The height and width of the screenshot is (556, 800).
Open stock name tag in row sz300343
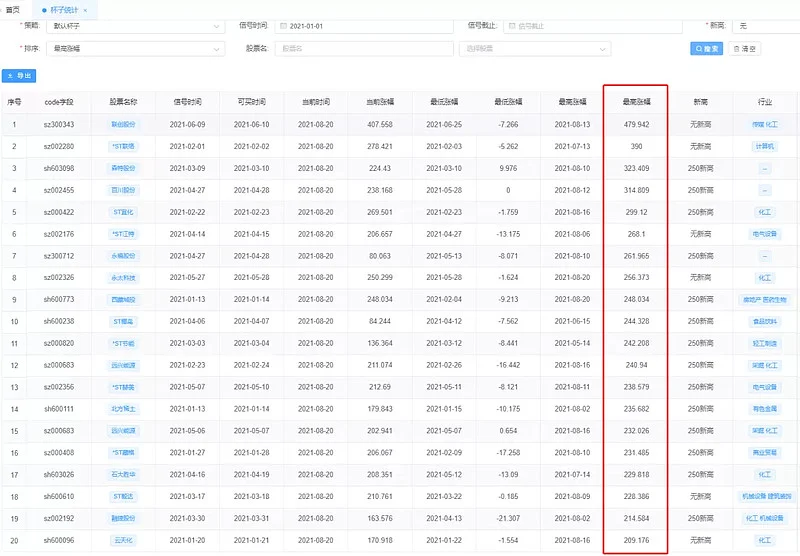coord(123,124)
